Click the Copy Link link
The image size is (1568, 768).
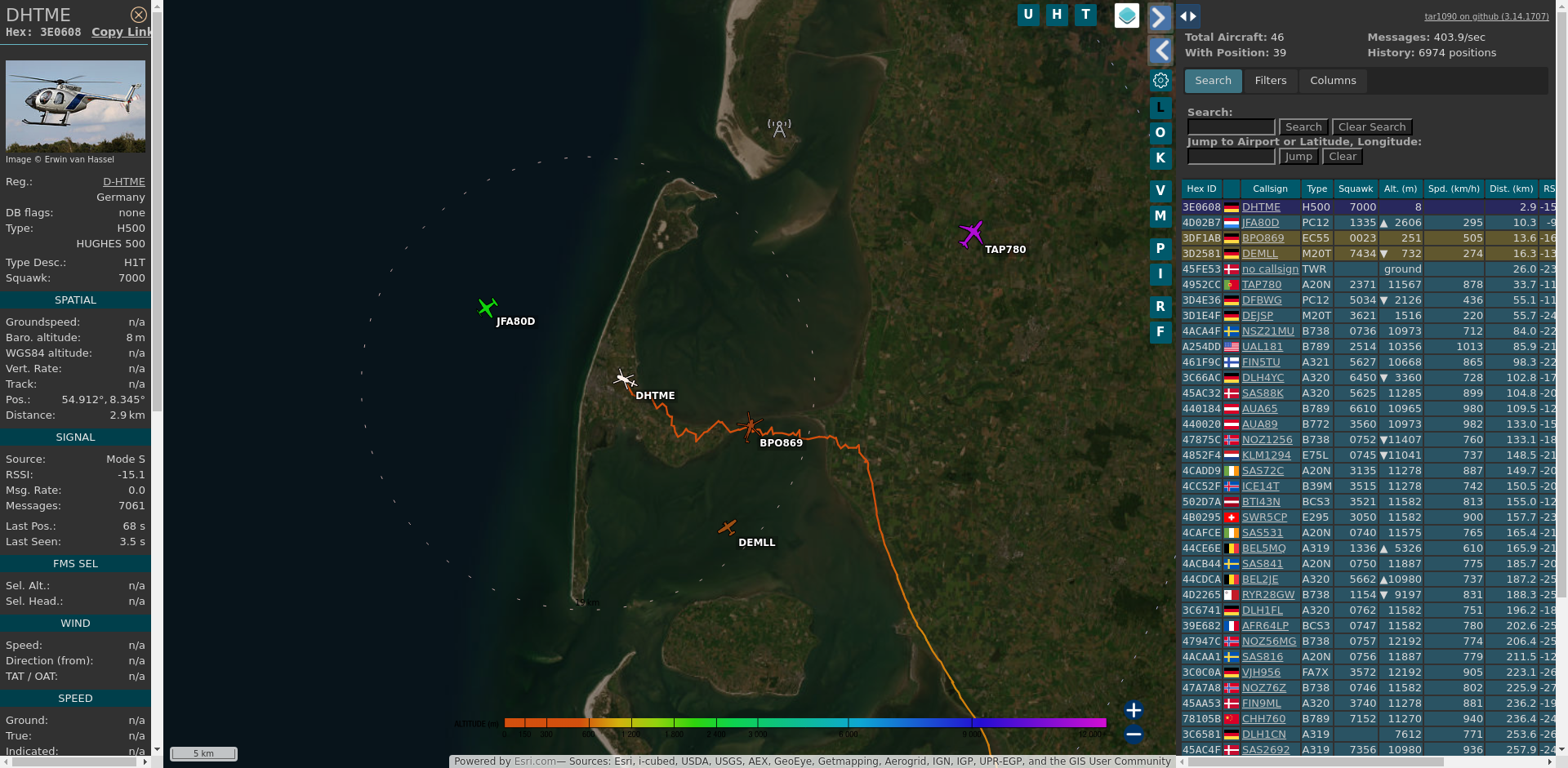pos(122,32)
